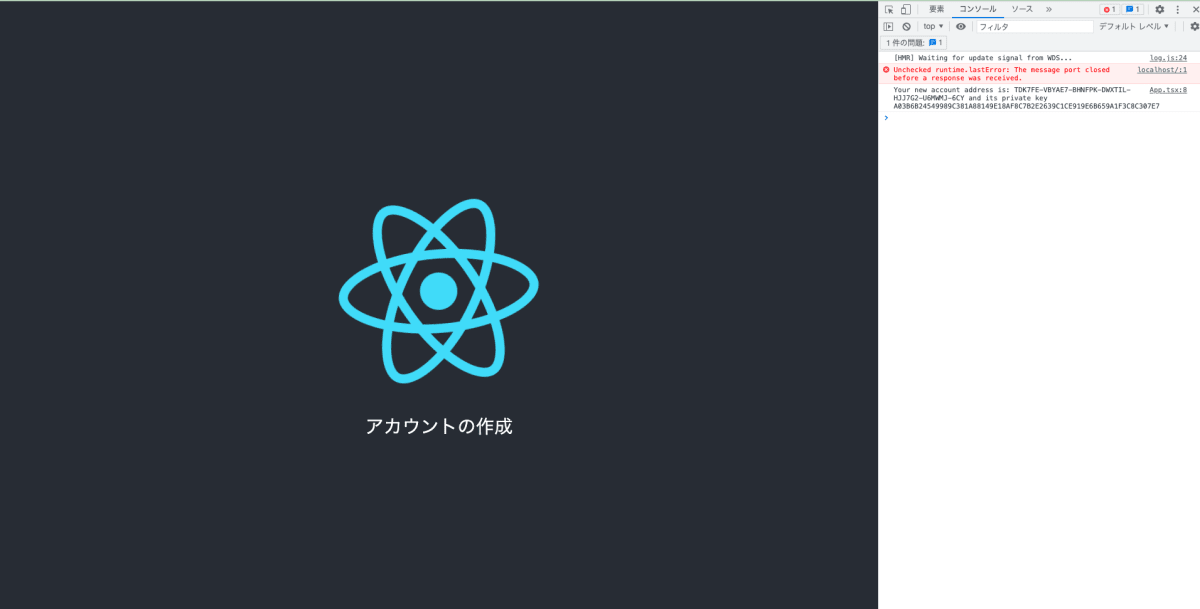Image resolution: width=1200 pixels, height=609 pixels.
Task: Click the '[HMR] Waiting for update signal' message
Action: point(983,58)
